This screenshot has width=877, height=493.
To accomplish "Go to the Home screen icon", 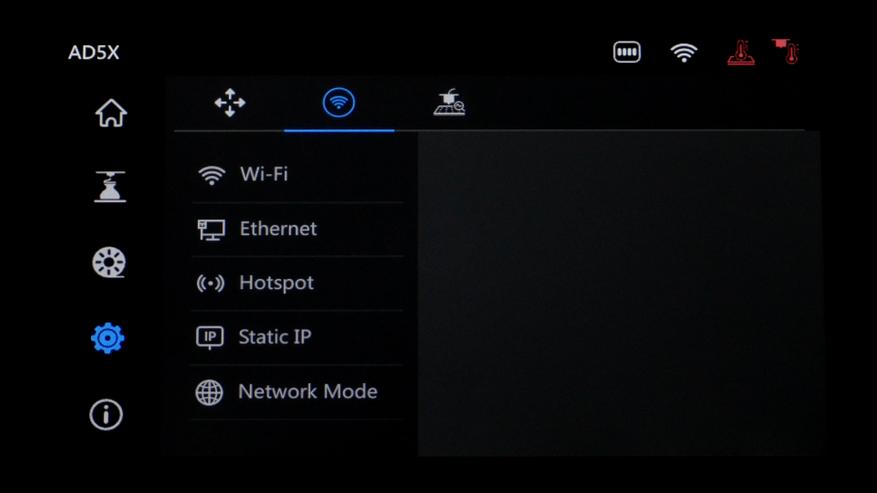I will [111, 113].
